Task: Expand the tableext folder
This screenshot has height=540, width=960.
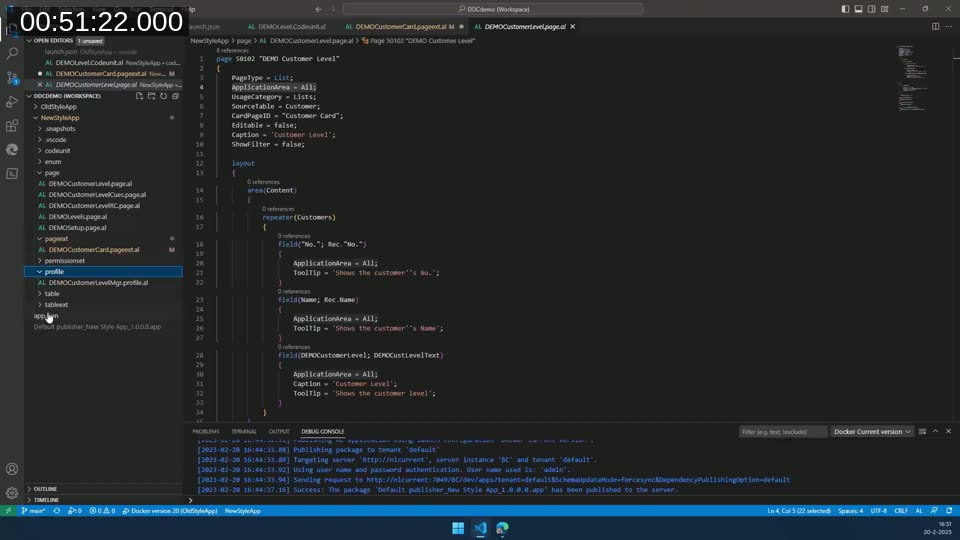Action: coord(56,305)
